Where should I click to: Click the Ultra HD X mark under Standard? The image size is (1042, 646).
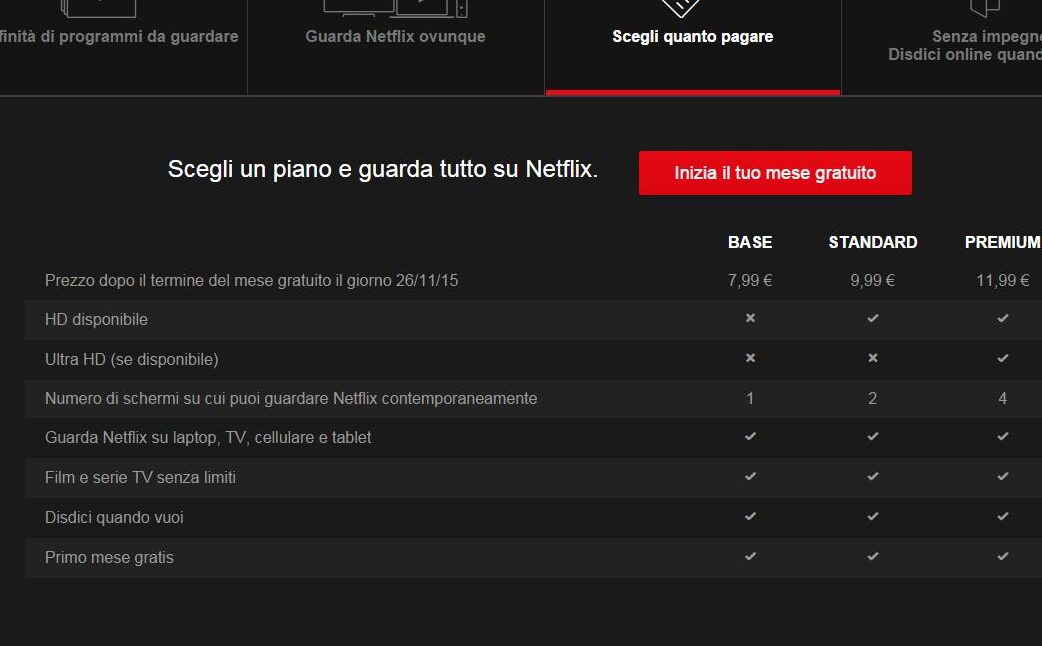(x=873, y=358)
